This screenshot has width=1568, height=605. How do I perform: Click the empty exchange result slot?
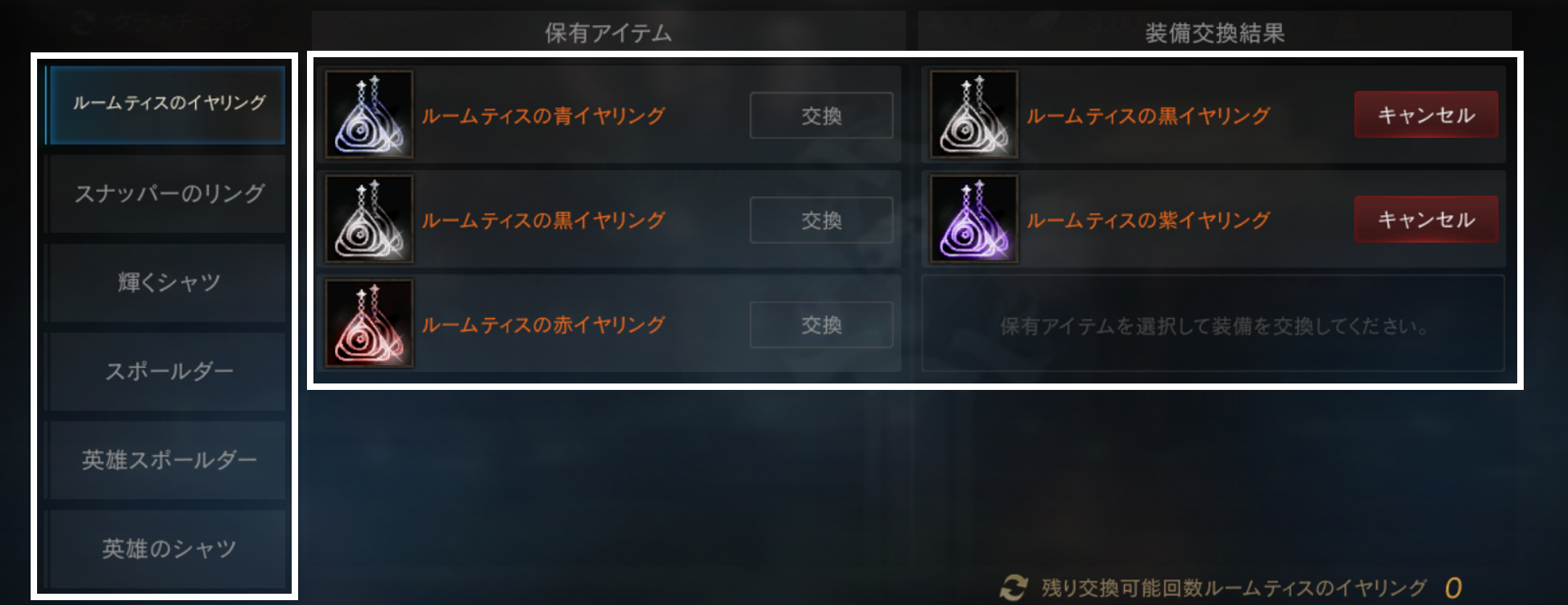(x=1213, y=324)
